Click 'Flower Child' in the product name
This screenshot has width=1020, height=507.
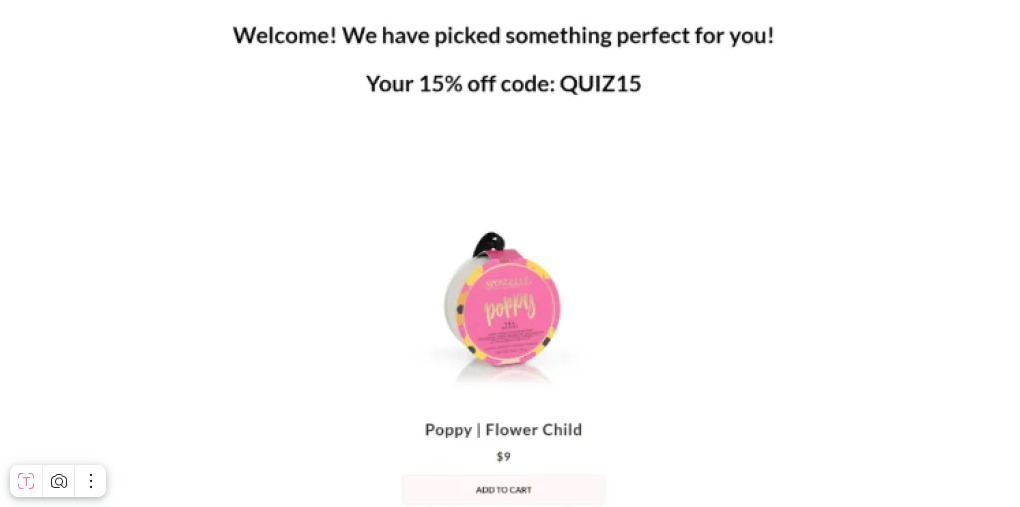point(533,430)
